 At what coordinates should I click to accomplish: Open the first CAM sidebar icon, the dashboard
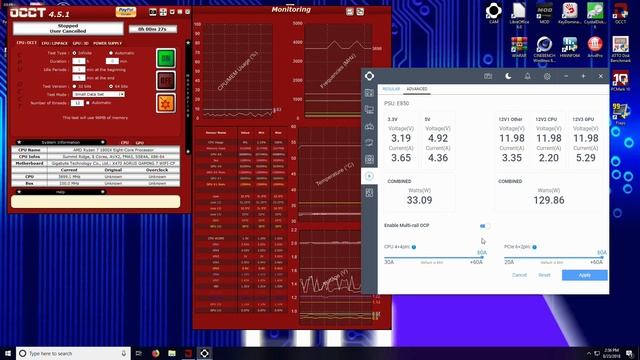(x=369, y=93)
